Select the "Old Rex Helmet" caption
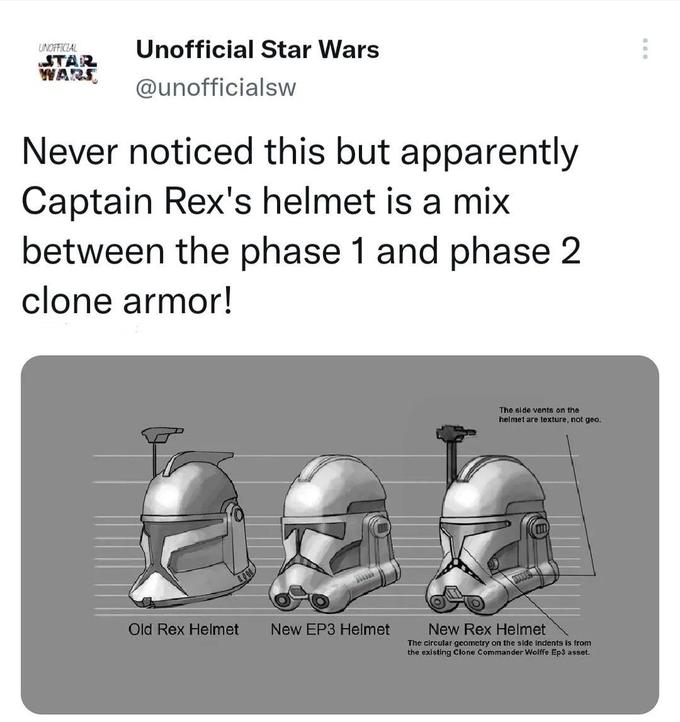The image size is (680, 722). [x=183, y=629]
